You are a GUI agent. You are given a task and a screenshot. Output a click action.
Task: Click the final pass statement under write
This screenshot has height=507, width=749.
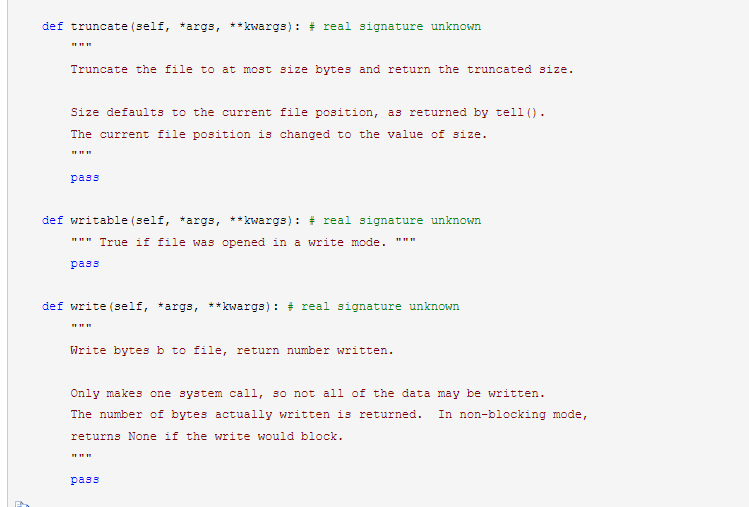[x=85, y=480]
